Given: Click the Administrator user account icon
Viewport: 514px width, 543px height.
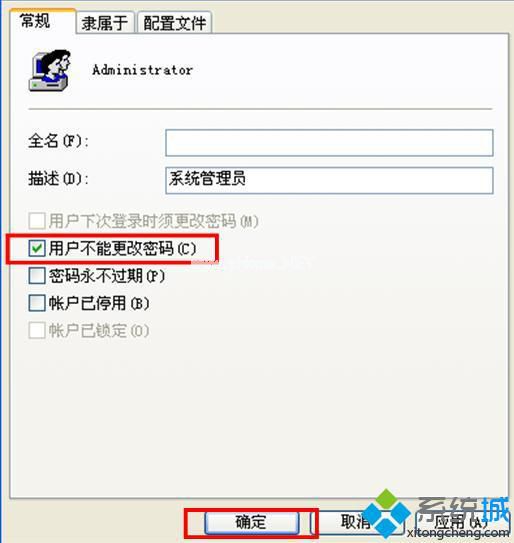Looking at the screenshot, I should [x=50, y=71].
